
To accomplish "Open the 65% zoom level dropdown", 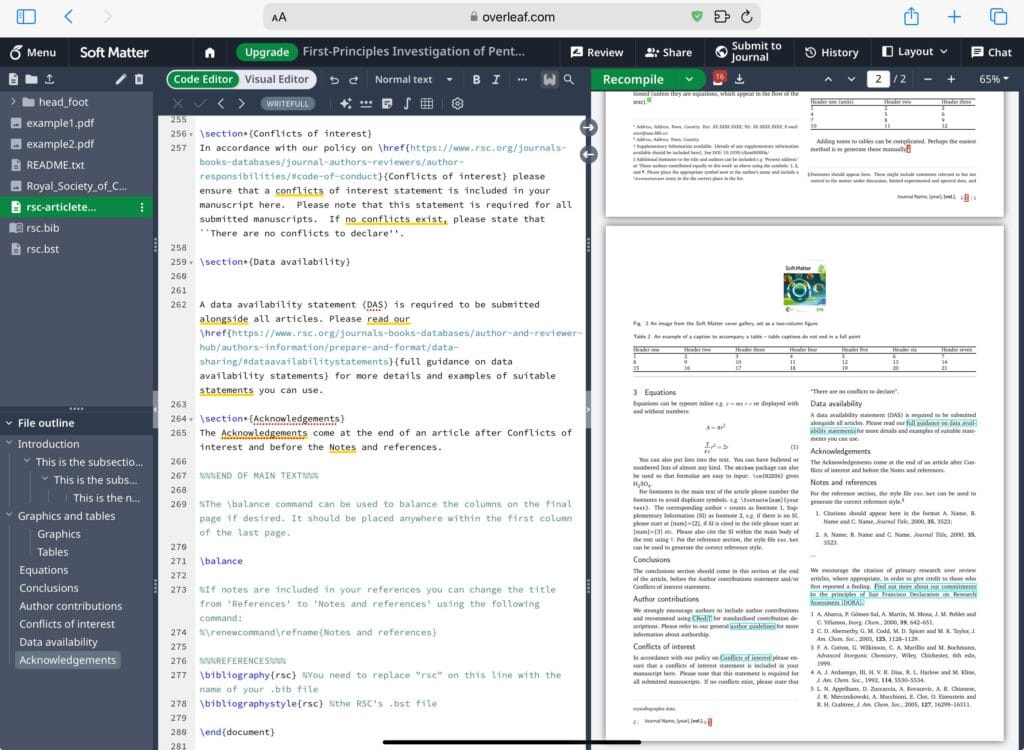I will pos(994,79).
